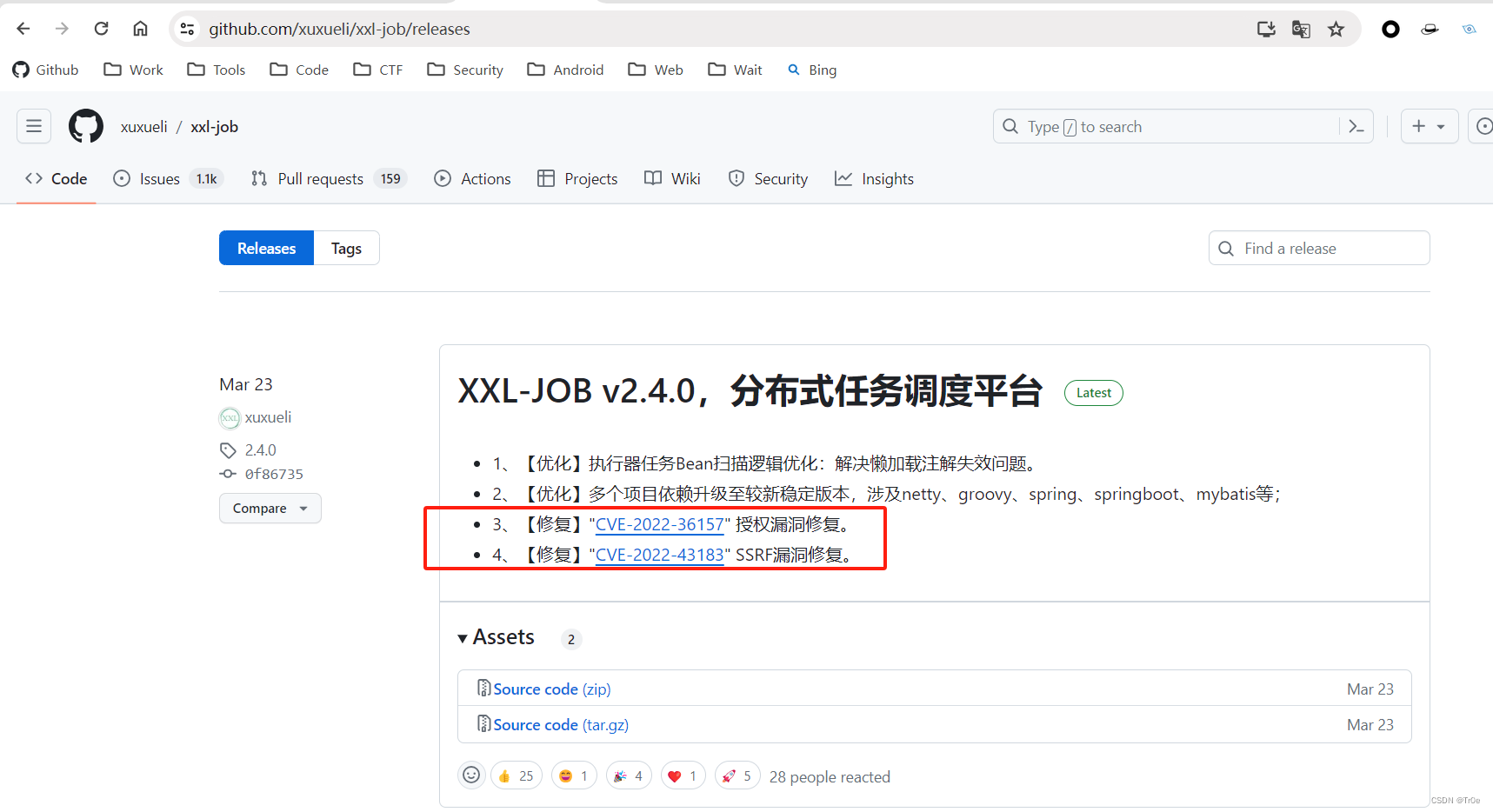1493x812 pixels.
Task: Open the GitHub hamburger navigation menu
Action: [34, 126]
